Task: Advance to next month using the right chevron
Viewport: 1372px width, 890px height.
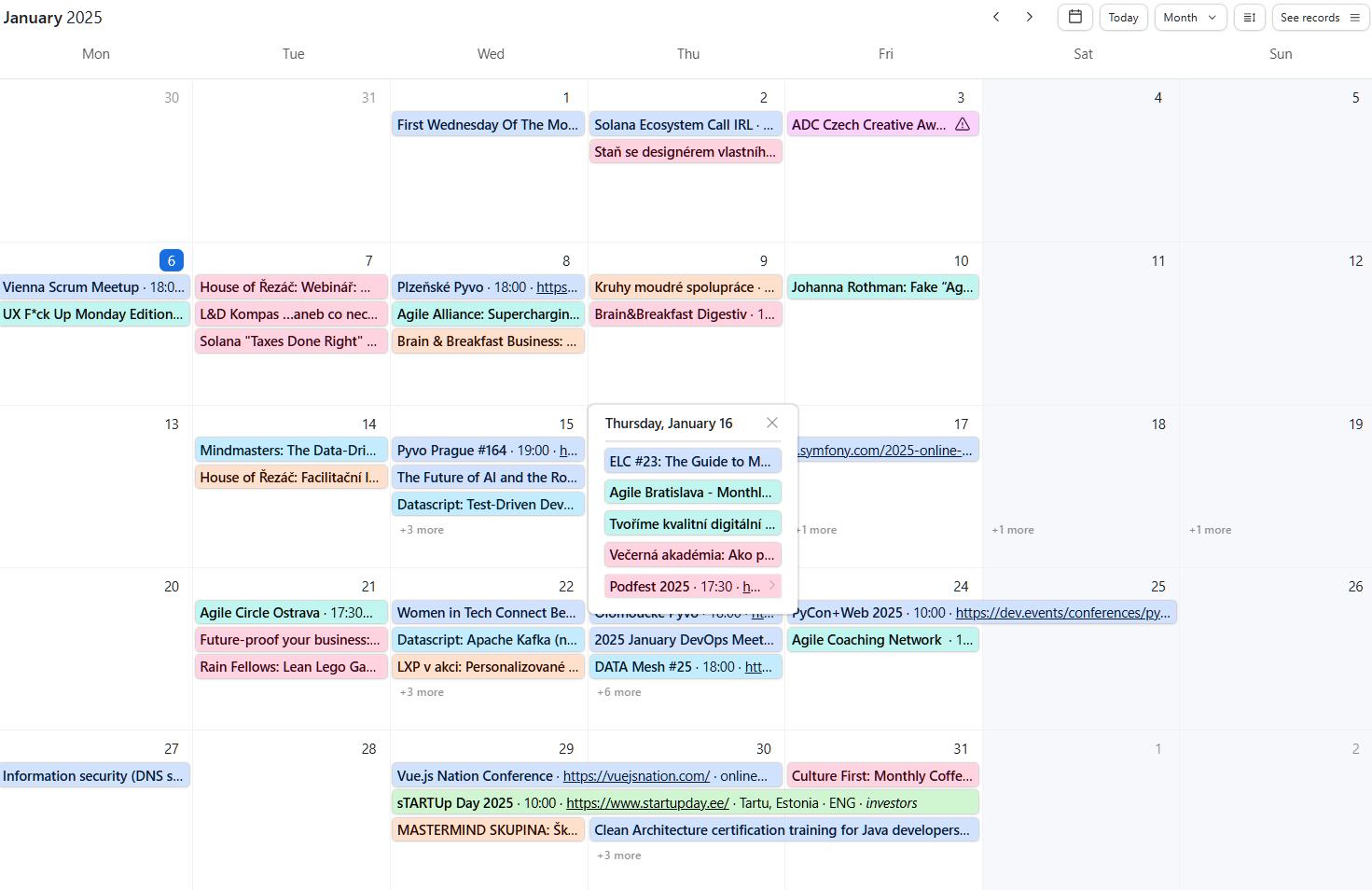Action: point(1029,17)
